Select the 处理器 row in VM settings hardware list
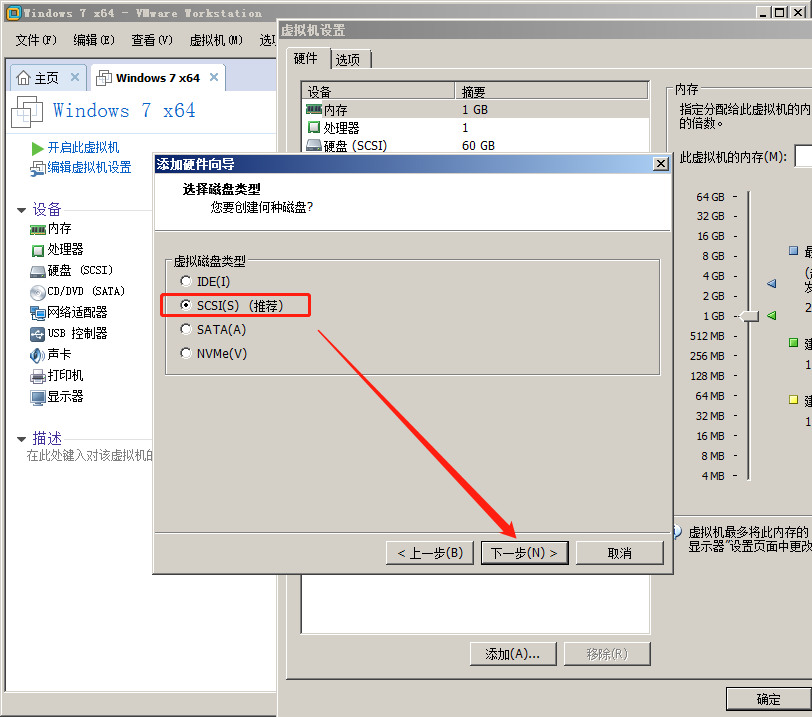 coord(475,127)
